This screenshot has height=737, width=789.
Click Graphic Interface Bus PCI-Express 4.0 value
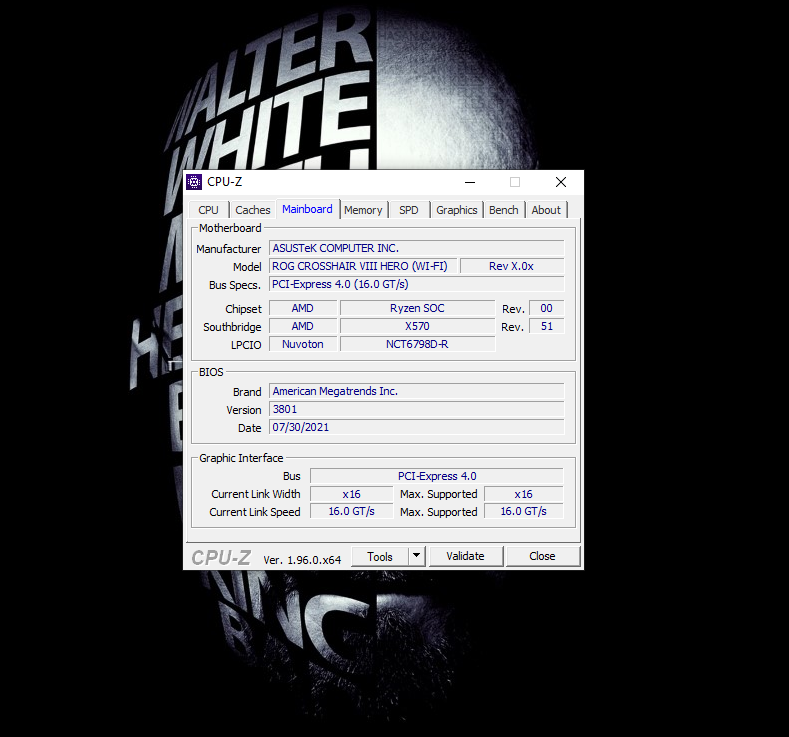point(437,476)
